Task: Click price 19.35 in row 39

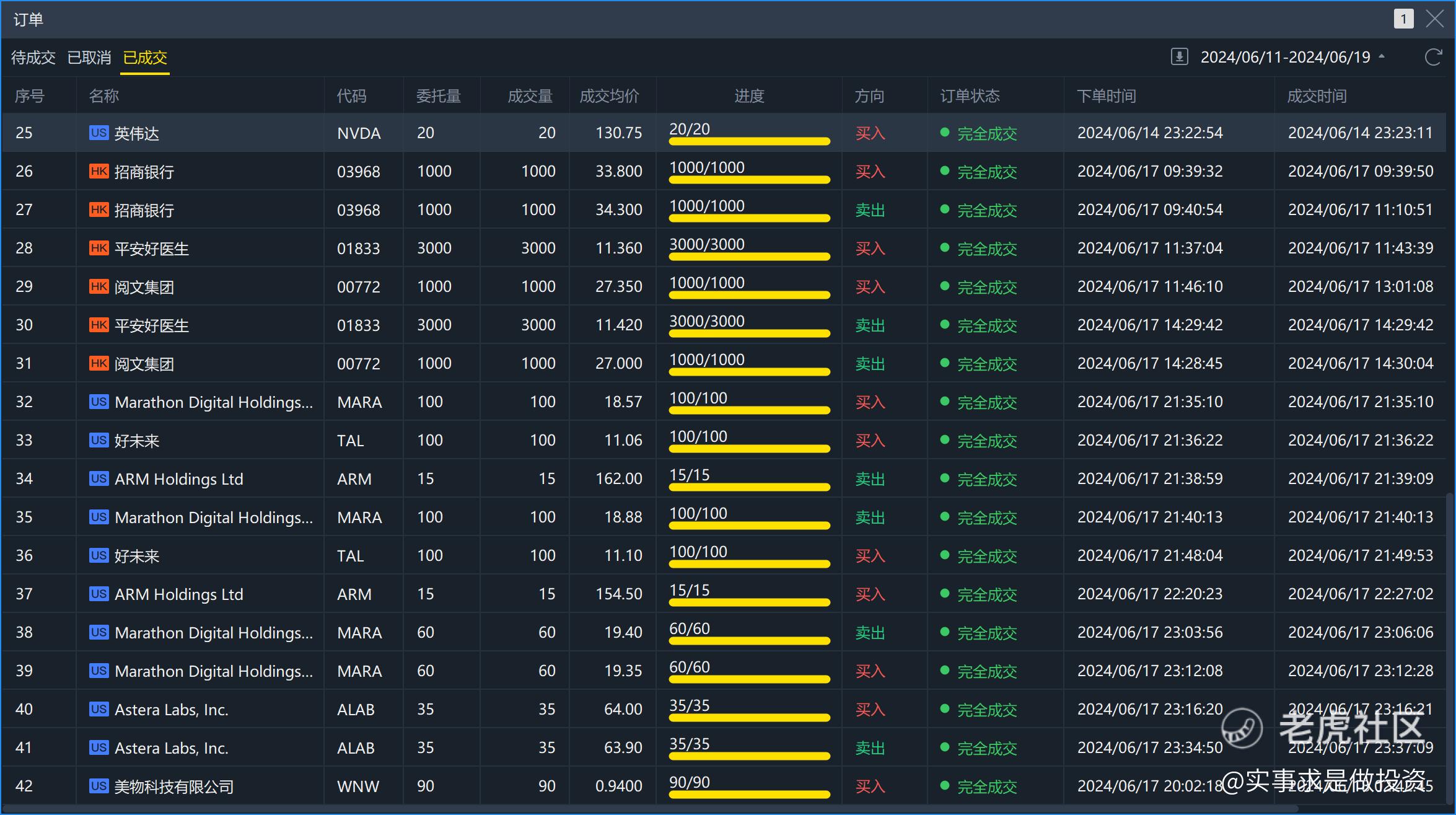Action: pos(623,671)
